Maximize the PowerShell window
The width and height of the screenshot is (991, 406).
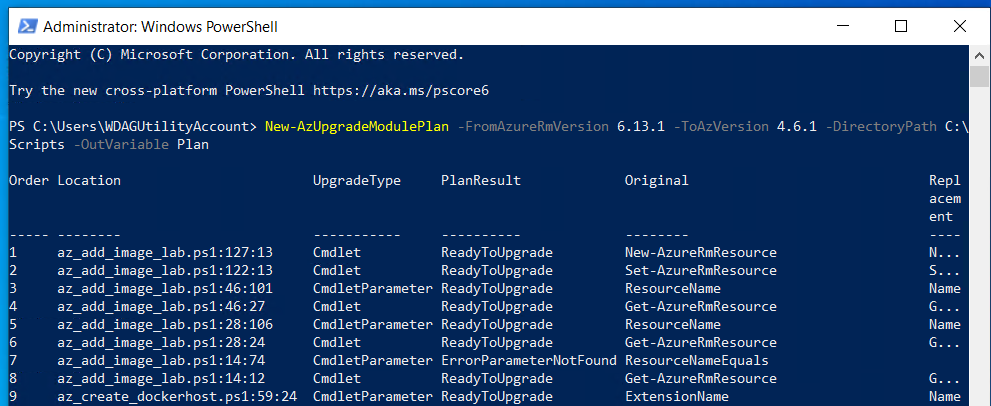point(901,25)
